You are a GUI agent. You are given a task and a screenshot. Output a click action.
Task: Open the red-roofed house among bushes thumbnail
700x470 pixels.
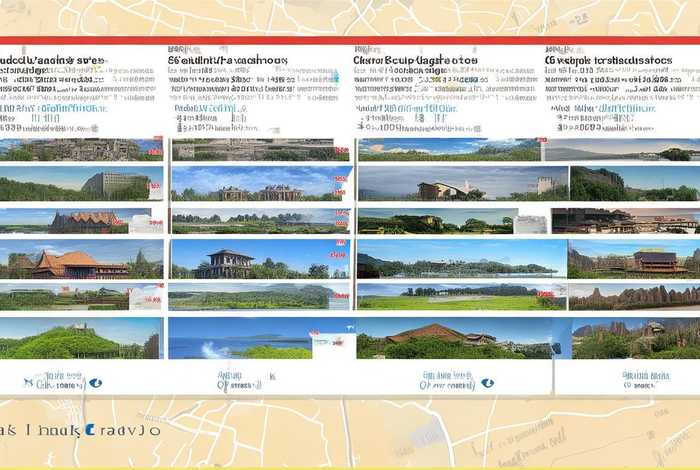click(454, 338)
